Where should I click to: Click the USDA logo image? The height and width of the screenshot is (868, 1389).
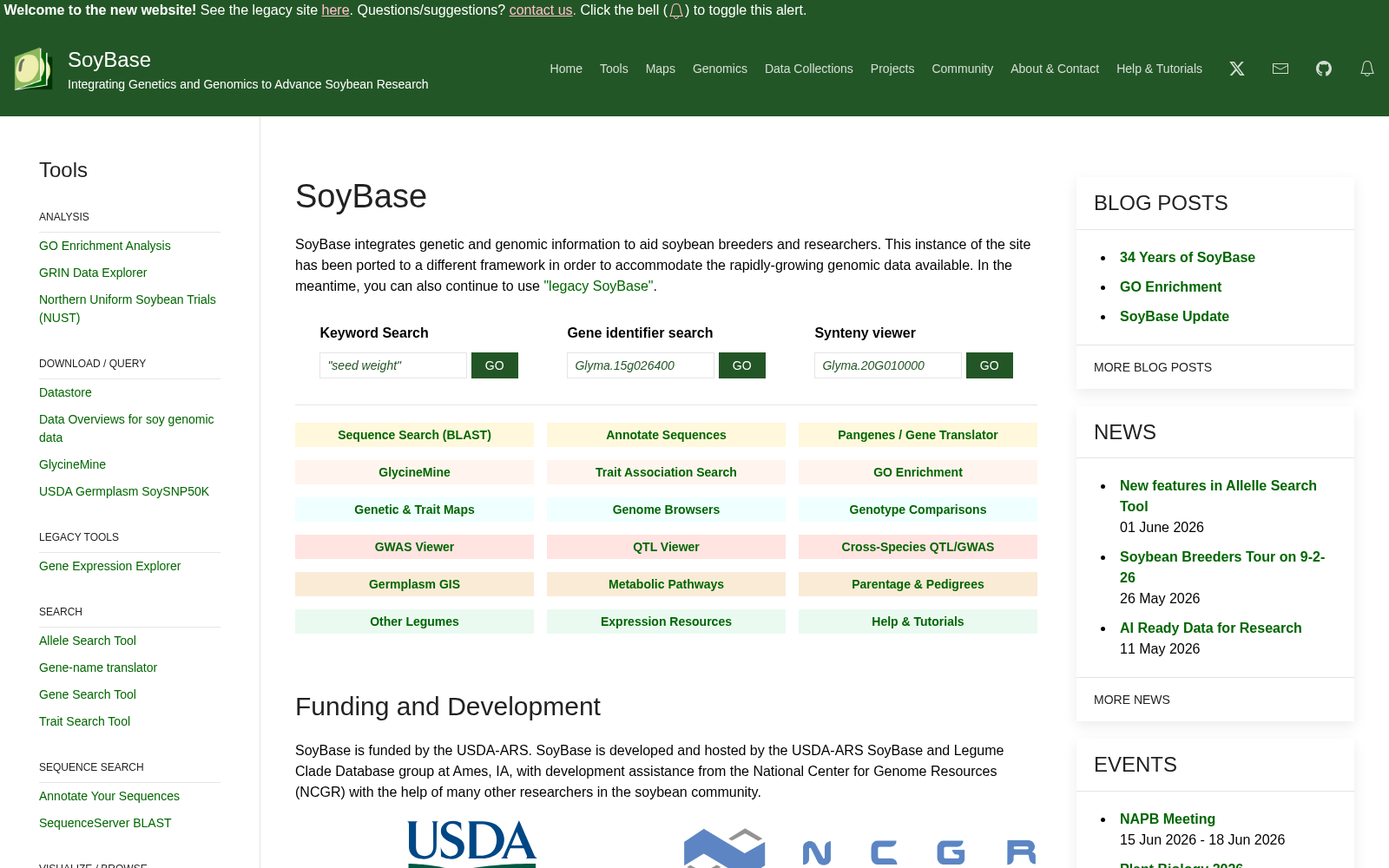point(472,844)
